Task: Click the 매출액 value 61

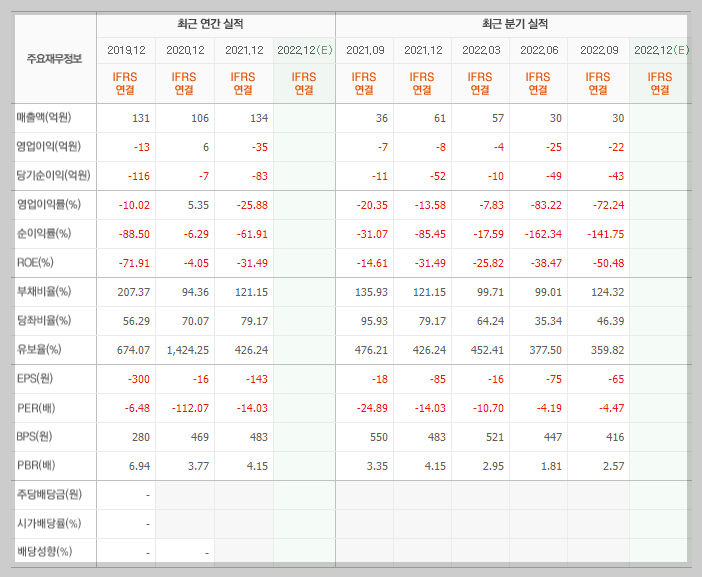Action: click(x=440, y=118)
